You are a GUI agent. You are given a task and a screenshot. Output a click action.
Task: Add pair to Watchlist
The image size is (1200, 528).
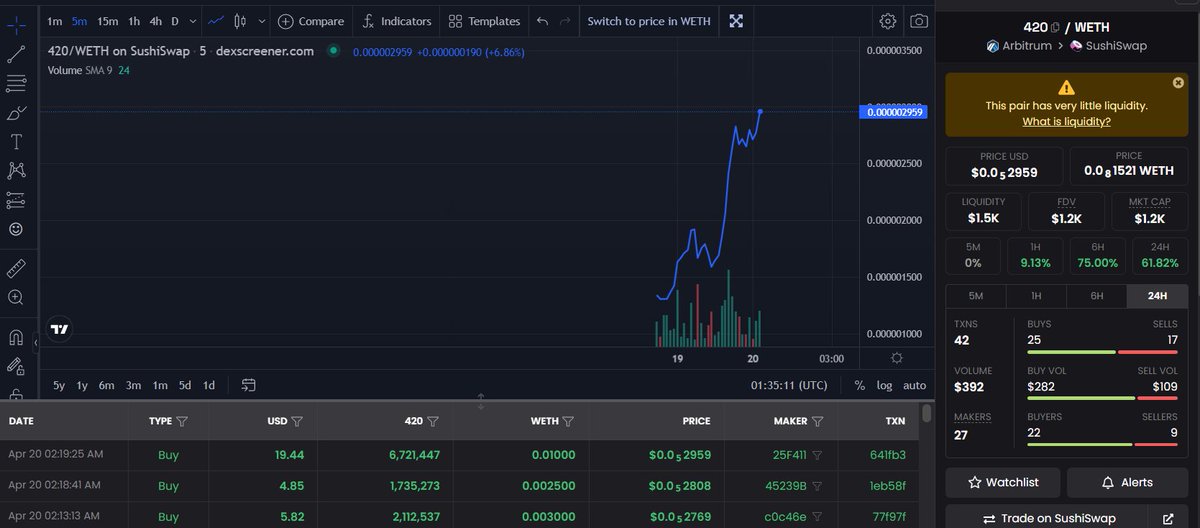[x=1003, y=482]
